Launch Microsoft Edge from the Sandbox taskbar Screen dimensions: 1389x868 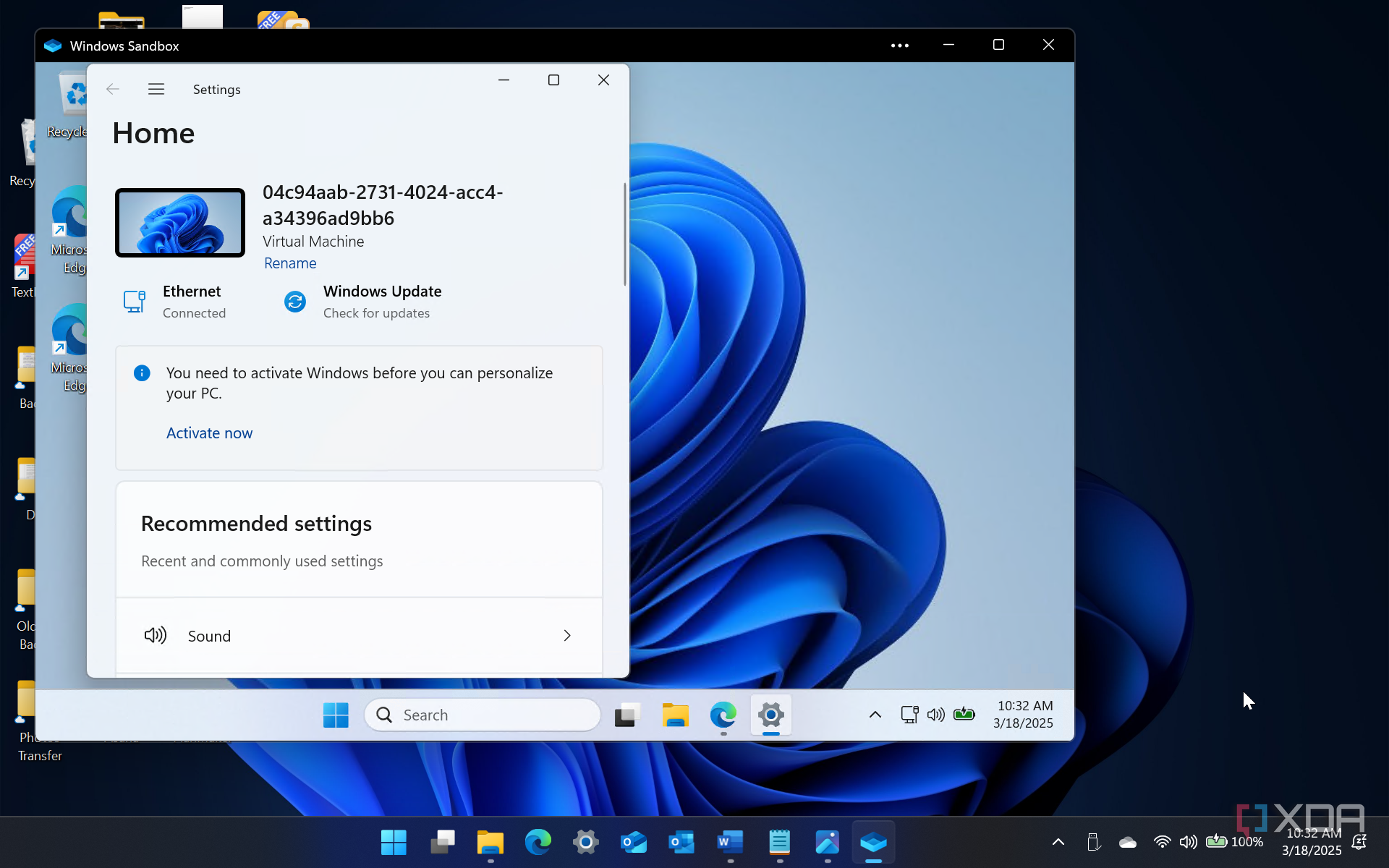click(x=723, y=715)
